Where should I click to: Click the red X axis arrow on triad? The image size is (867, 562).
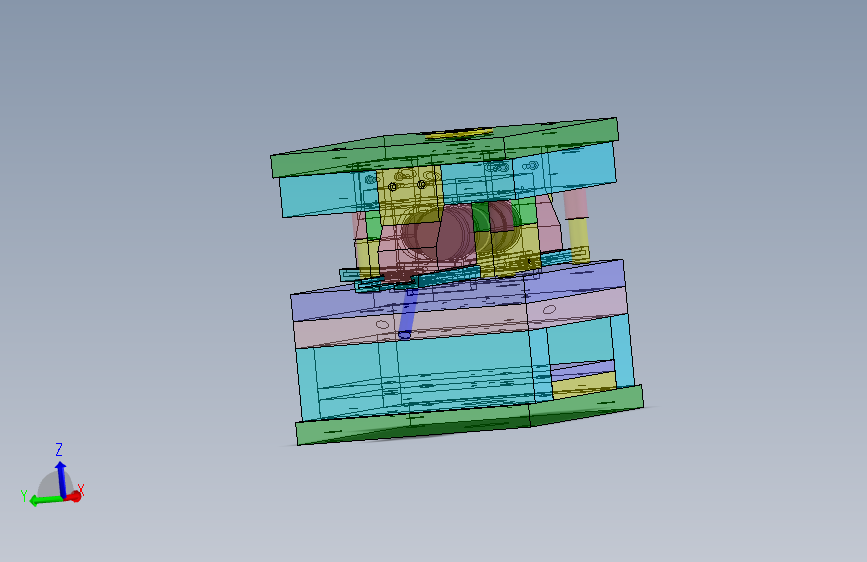point(74,497)
